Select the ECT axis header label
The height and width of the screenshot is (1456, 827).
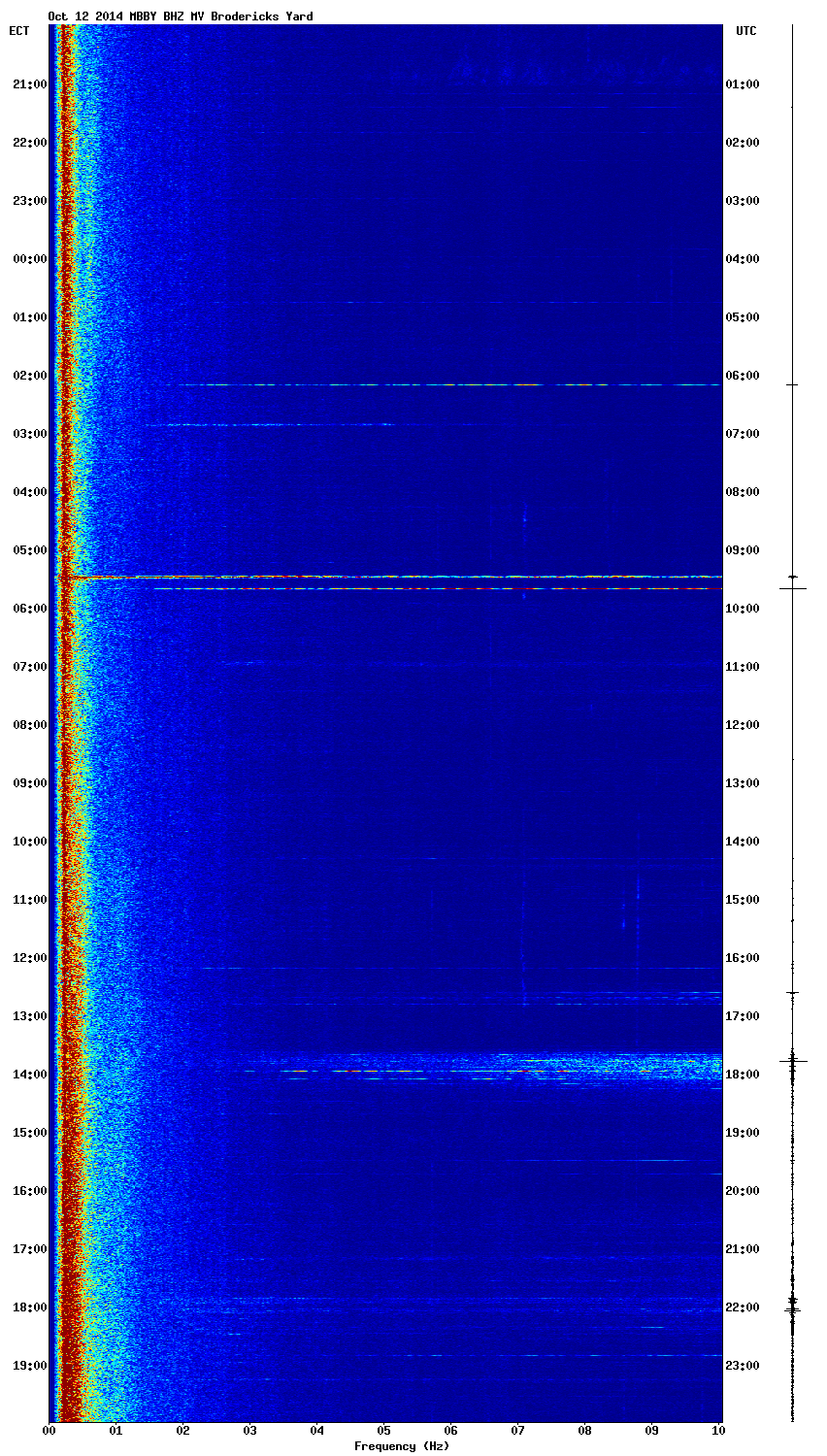click(x=19, y=31)
